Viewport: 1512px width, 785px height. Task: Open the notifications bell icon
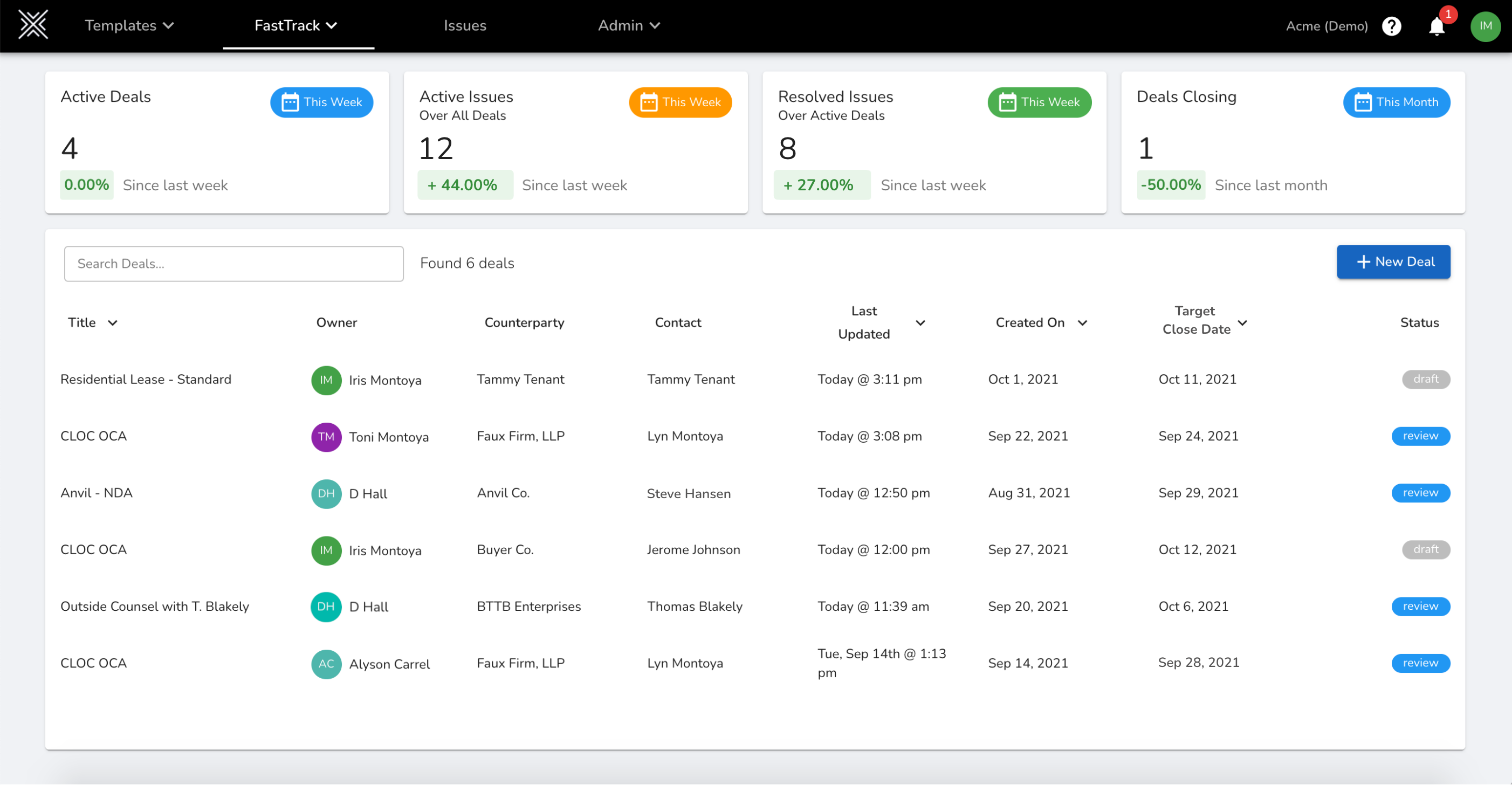pyautogui.click(x=1437, y=26)
